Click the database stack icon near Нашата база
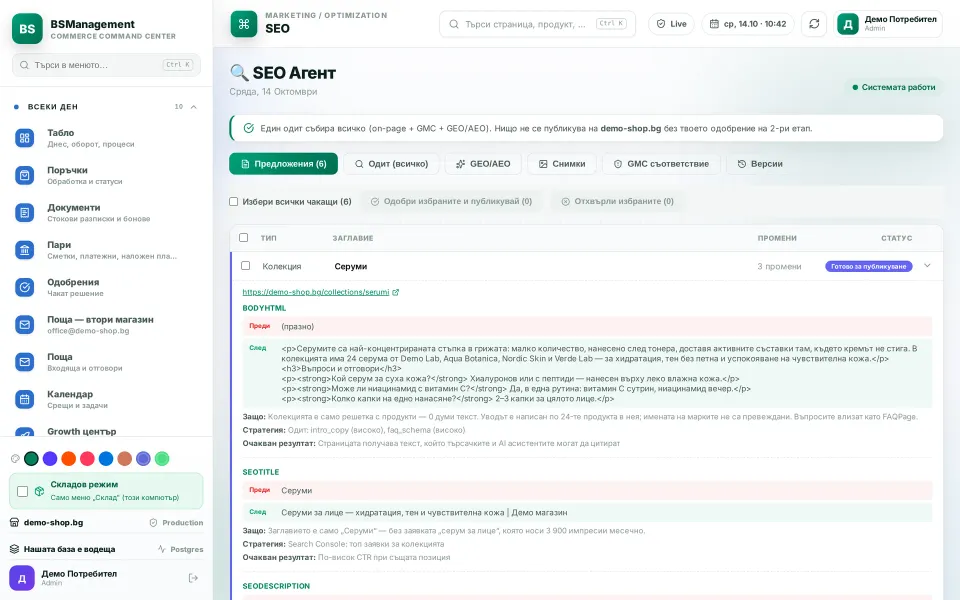 15,549
